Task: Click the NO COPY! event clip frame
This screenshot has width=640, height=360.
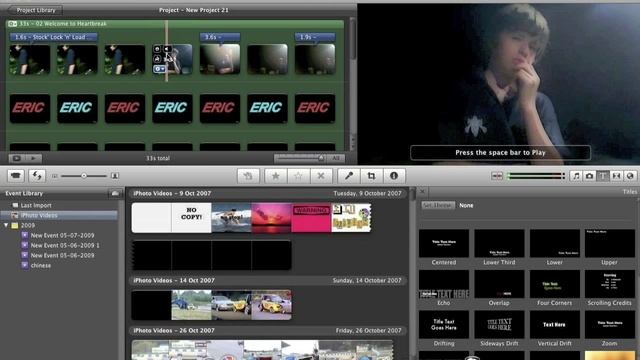Action: [191, 218]
